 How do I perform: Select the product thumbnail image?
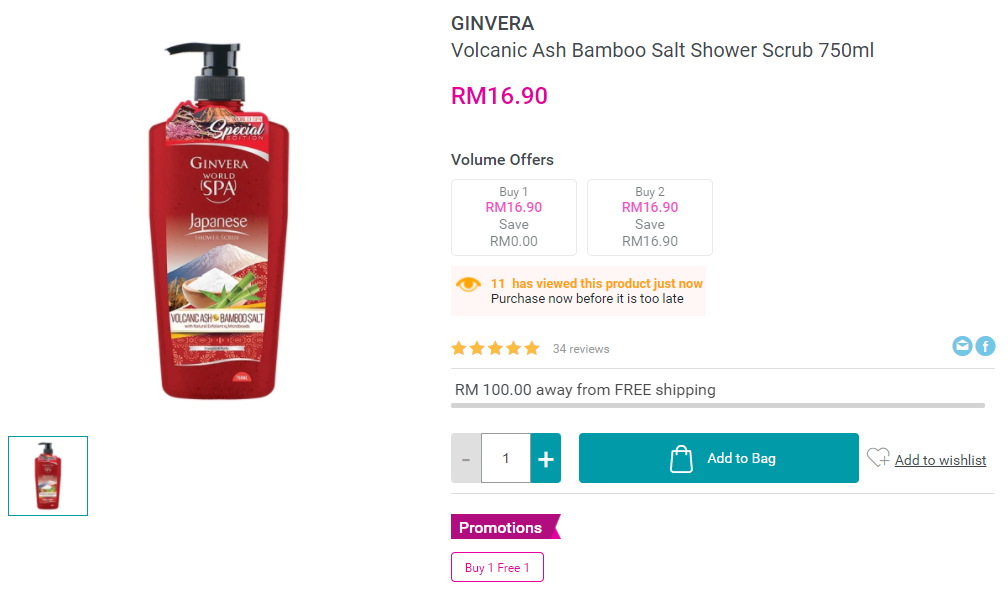[48, 476]
